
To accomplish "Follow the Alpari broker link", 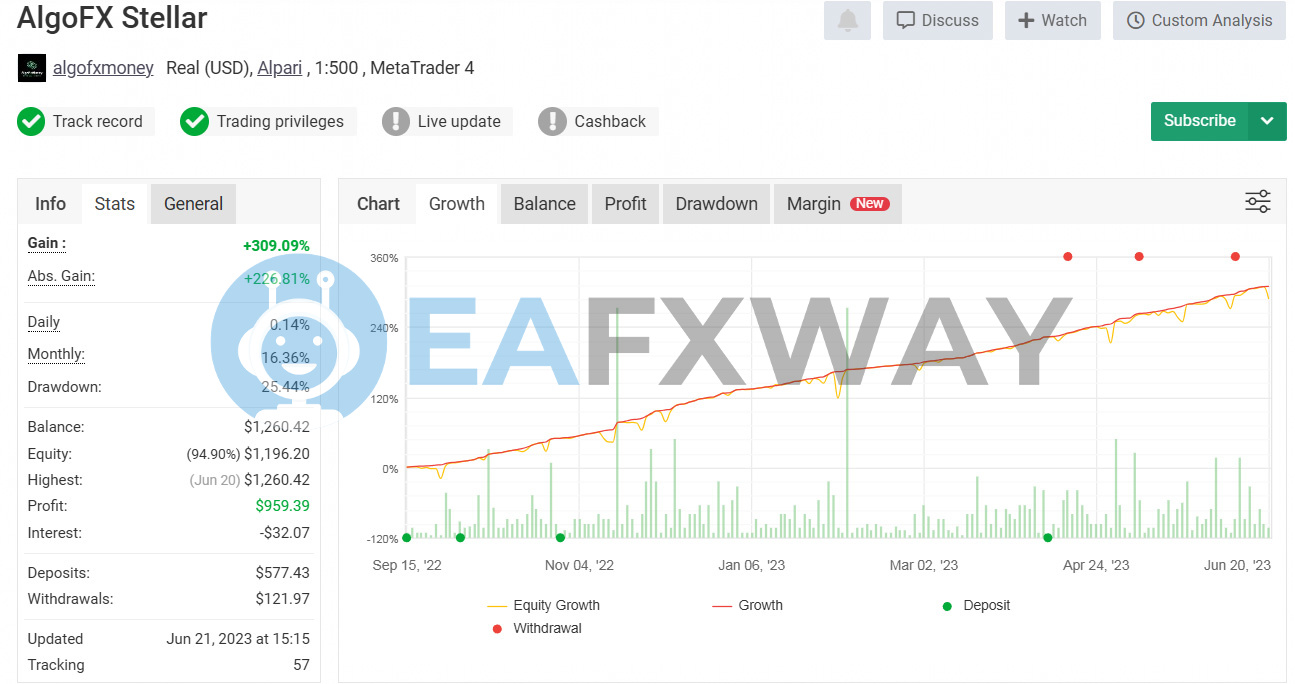I will pyautogui.click(x=281, y=68).
